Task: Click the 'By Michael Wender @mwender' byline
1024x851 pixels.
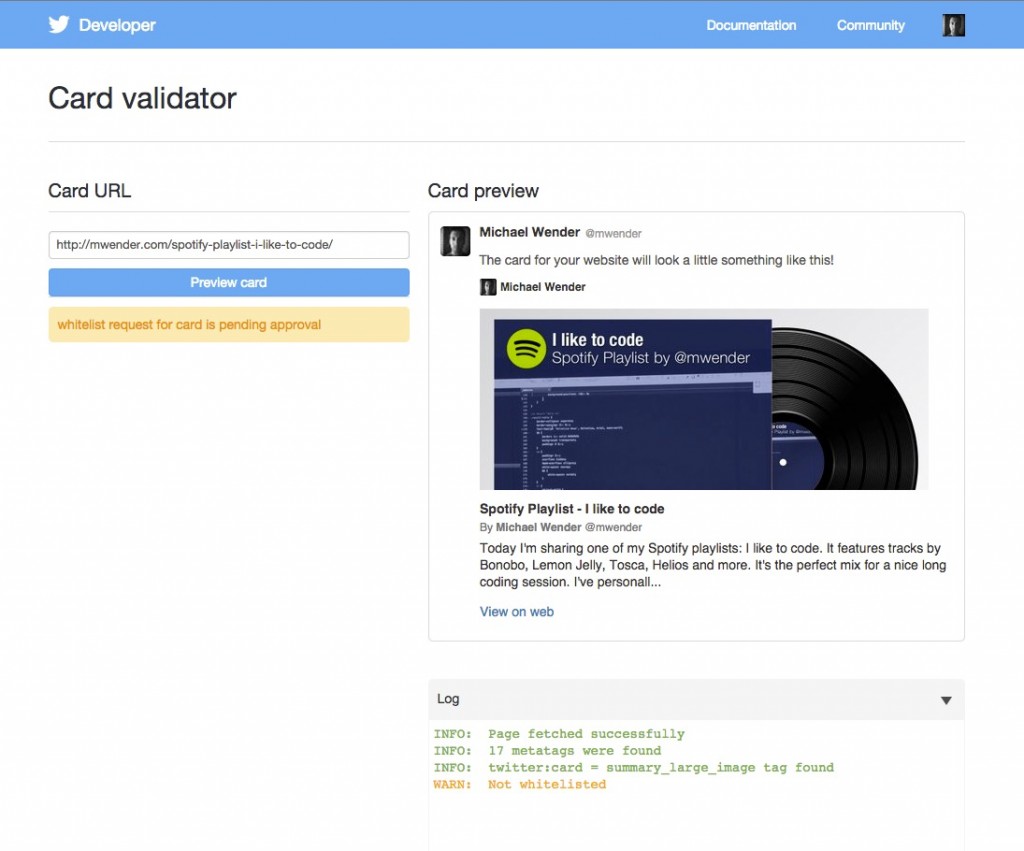Action: click(560, 527)
